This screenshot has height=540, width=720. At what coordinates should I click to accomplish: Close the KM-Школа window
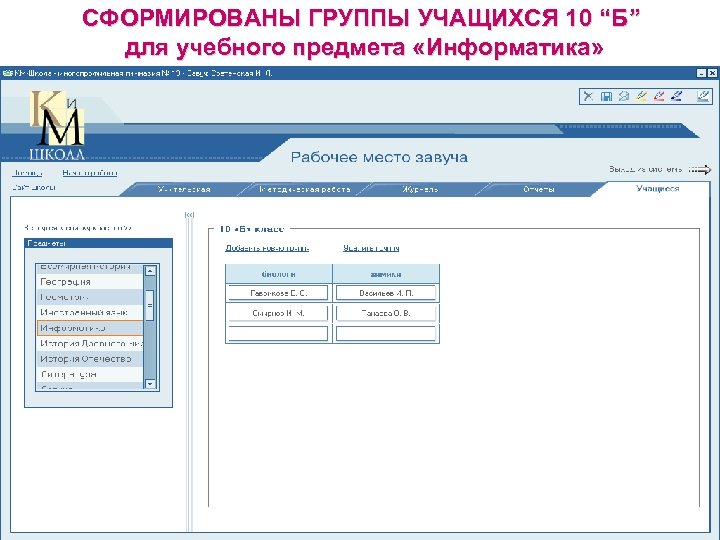point(712,73)
